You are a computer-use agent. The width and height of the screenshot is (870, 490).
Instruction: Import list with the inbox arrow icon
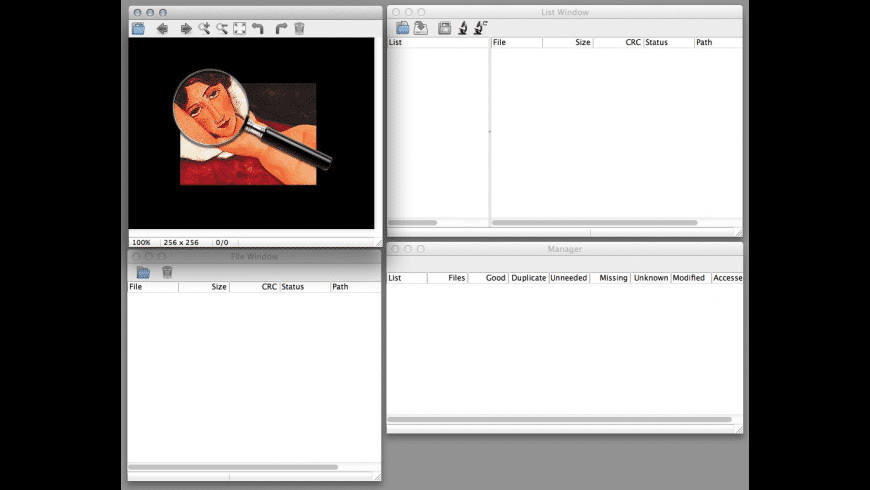(x=421, y=28)
